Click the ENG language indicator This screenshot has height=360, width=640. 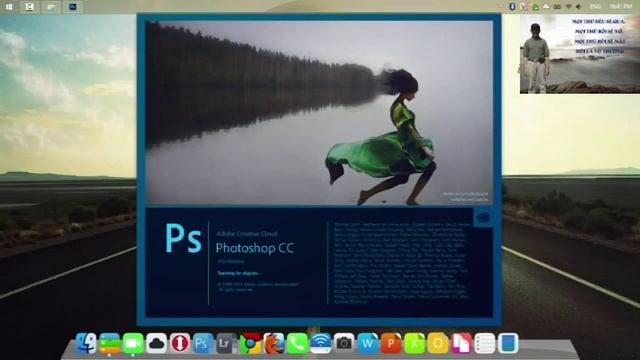(595, 7)
